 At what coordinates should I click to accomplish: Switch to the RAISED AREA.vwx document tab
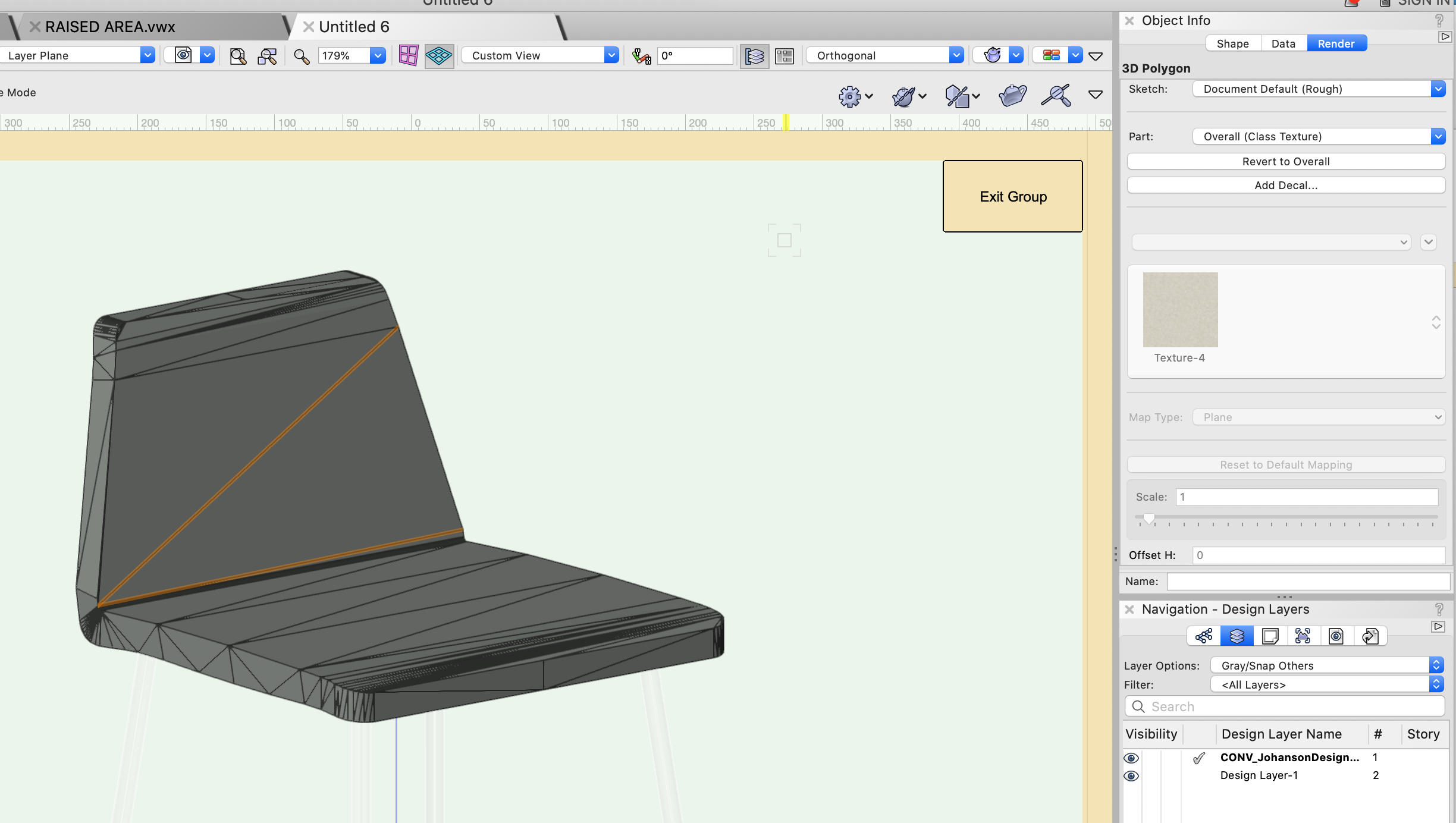coord(110,27)
